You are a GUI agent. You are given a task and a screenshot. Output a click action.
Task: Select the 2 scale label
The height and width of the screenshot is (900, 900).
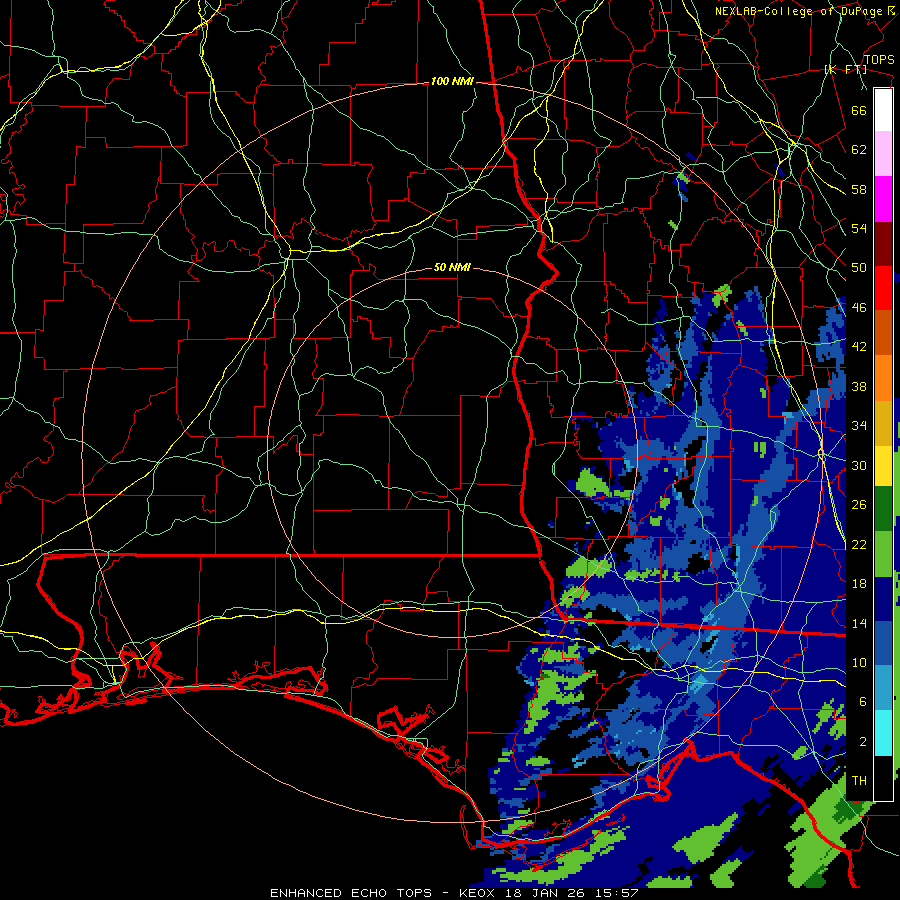[x=863, y=742]
